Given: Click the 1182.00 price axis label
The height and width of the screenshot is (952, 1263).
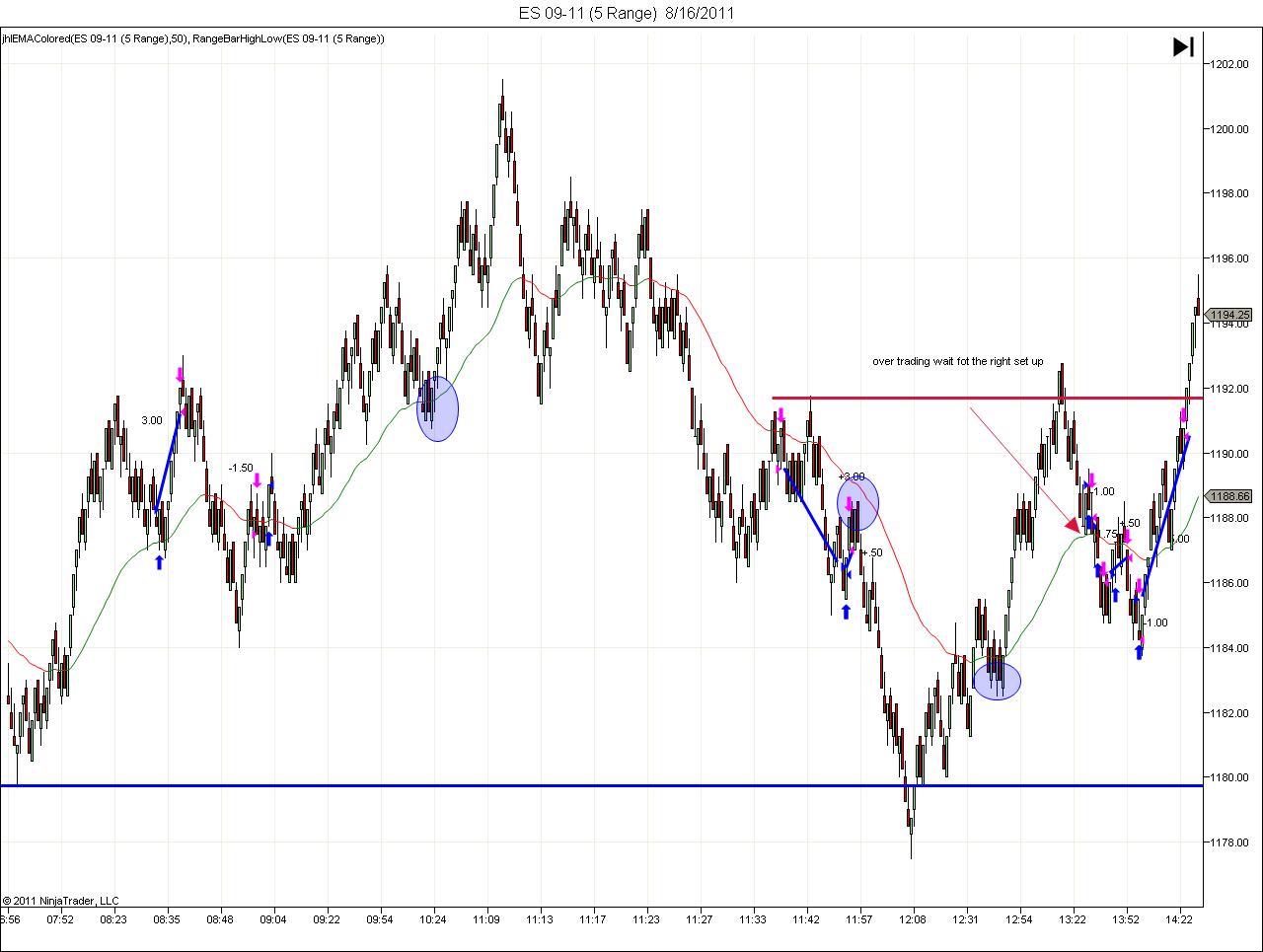Looking at the screenshot, I should click(1229, 712).
